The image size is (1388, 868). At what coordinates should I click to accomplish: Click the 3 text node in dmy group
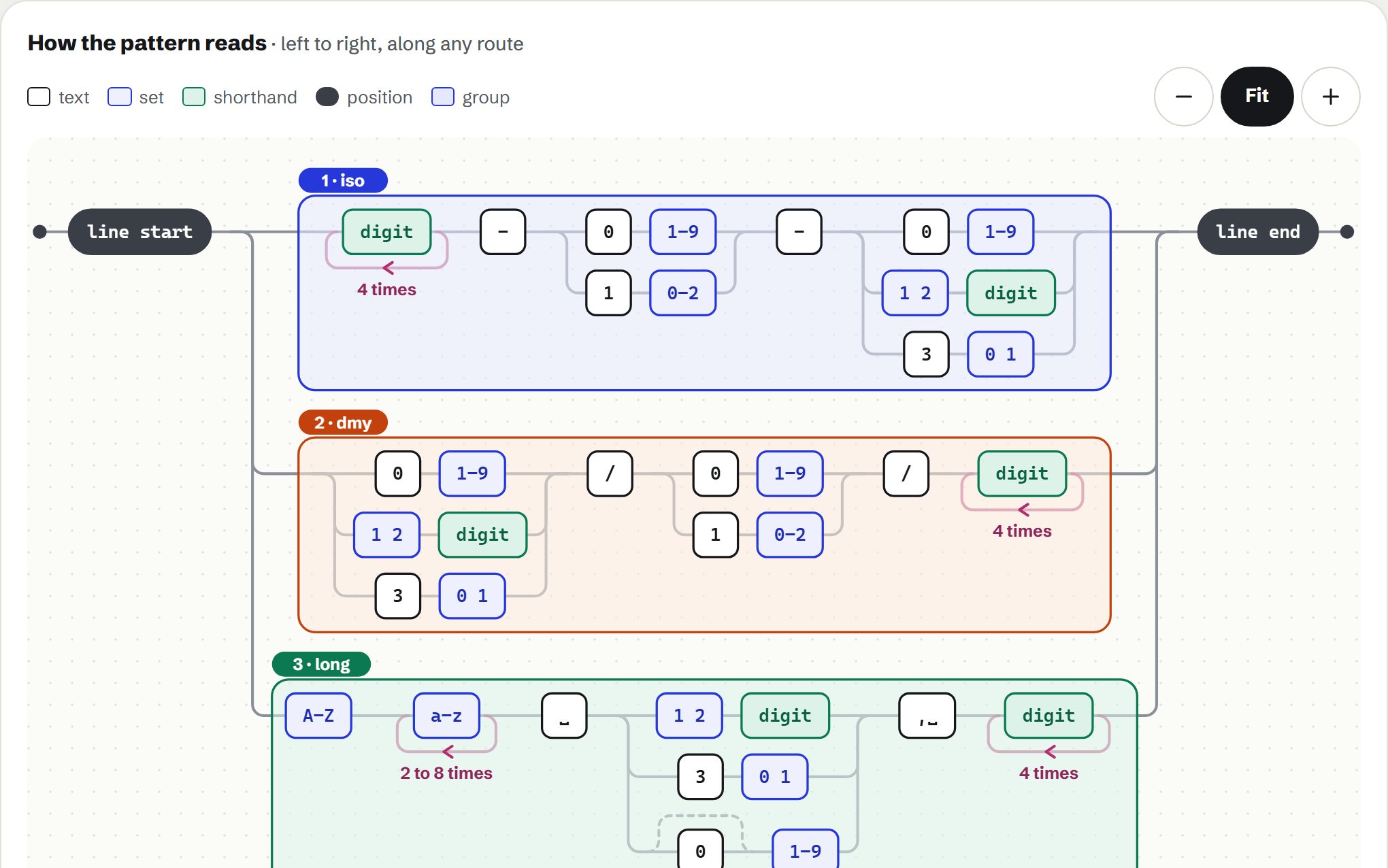coord(398,596)
